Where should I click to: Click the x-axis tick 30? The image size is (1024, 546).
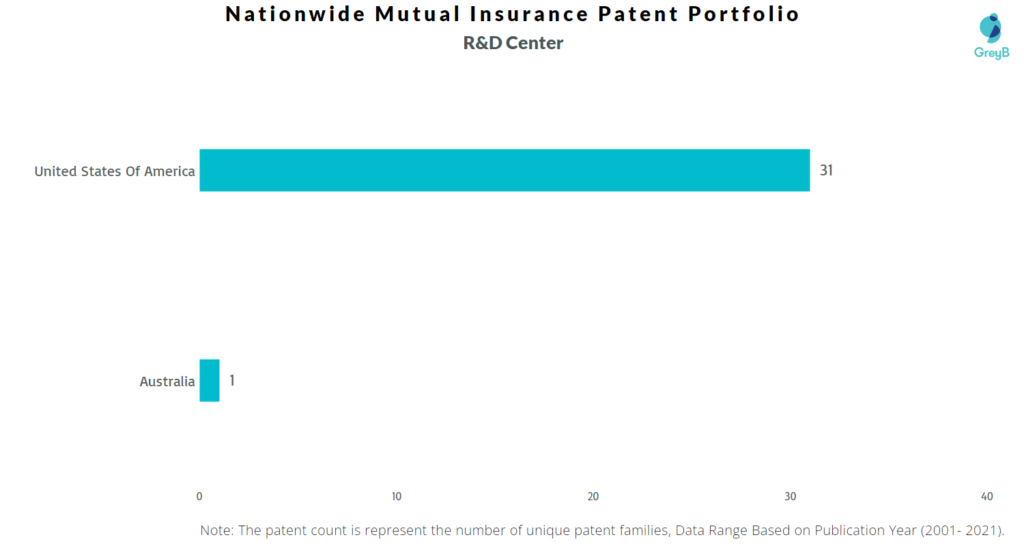click(x=790, y=496)
